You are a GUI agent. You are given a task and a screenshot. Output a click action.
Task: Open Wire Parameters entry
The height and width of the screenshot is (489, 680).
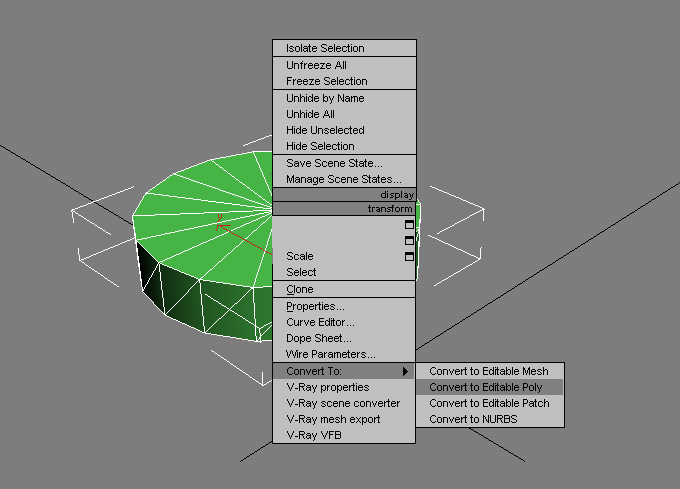(x=343, y=354)
